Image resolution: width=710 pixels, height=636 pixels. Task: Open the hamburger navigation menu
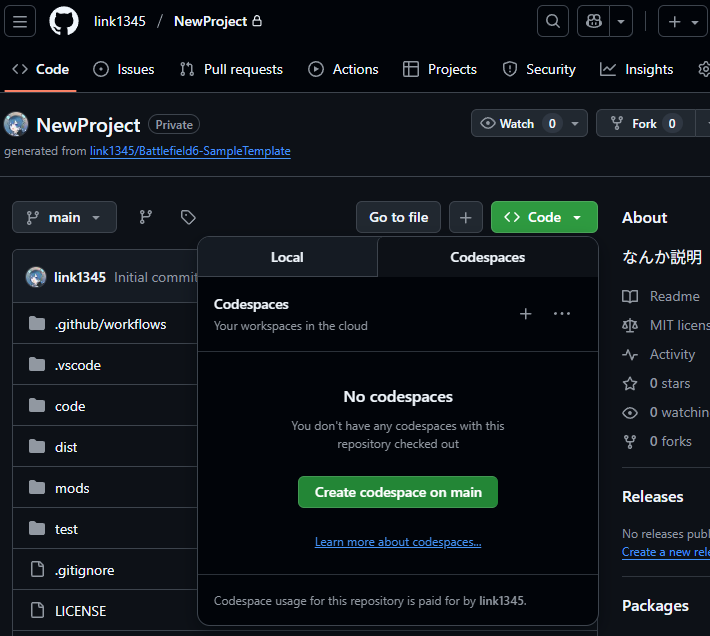(20, 21)
